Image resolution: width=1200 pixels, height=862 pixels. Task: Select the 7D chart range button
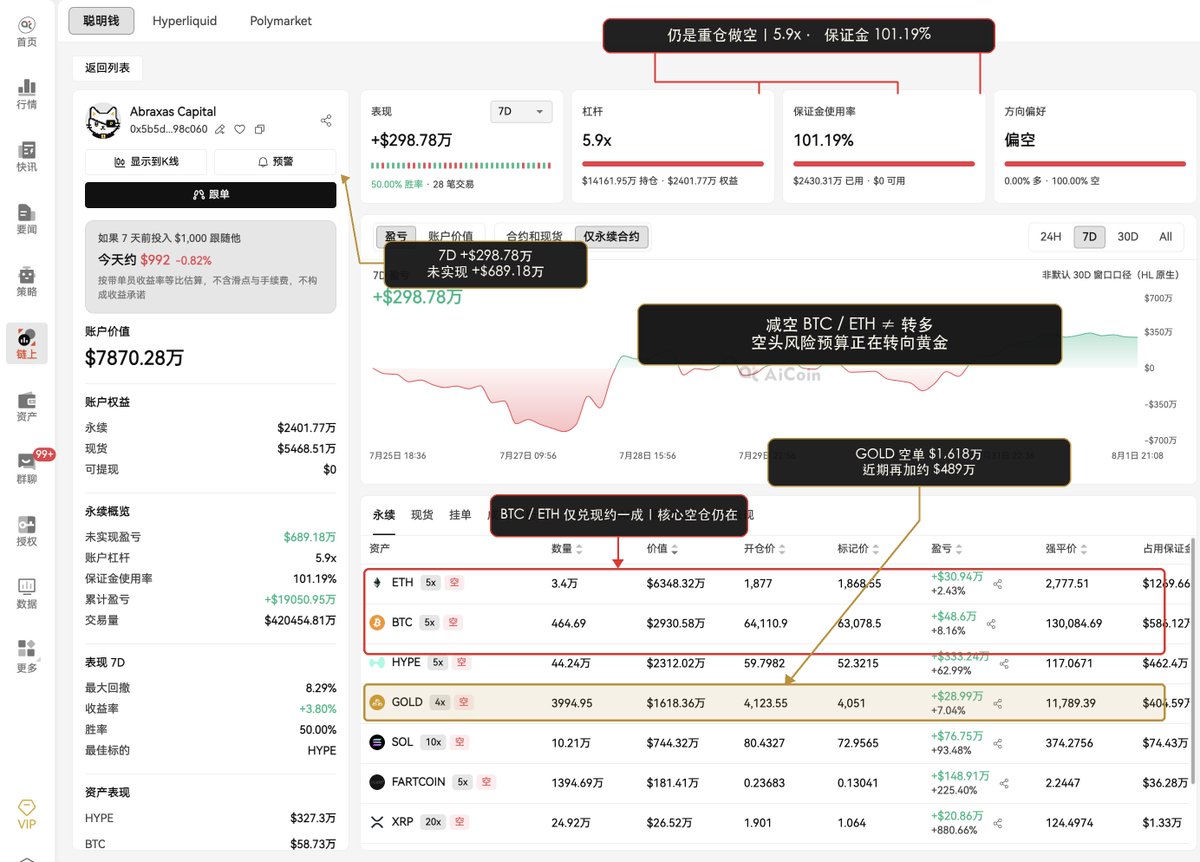1089,237
